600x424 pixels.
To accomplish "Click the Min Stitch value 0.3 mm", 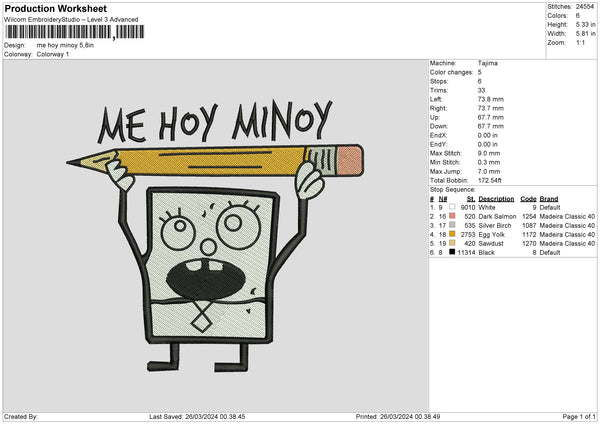I will pyautogui.click(x=489, y=162).
